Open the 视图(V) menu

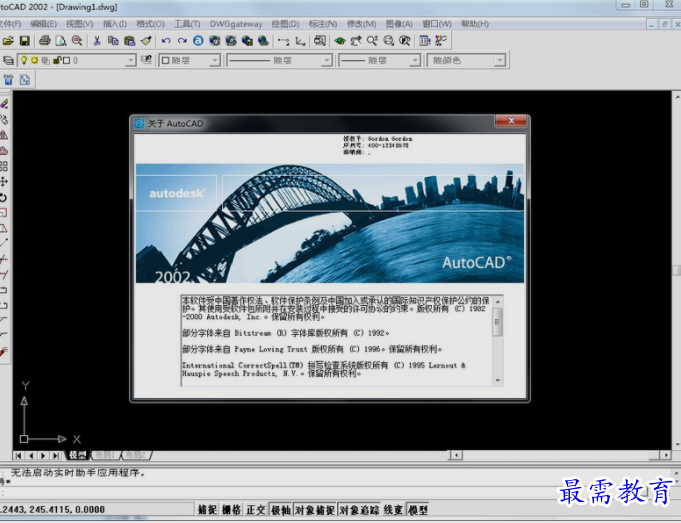click(x=80, y=24)
